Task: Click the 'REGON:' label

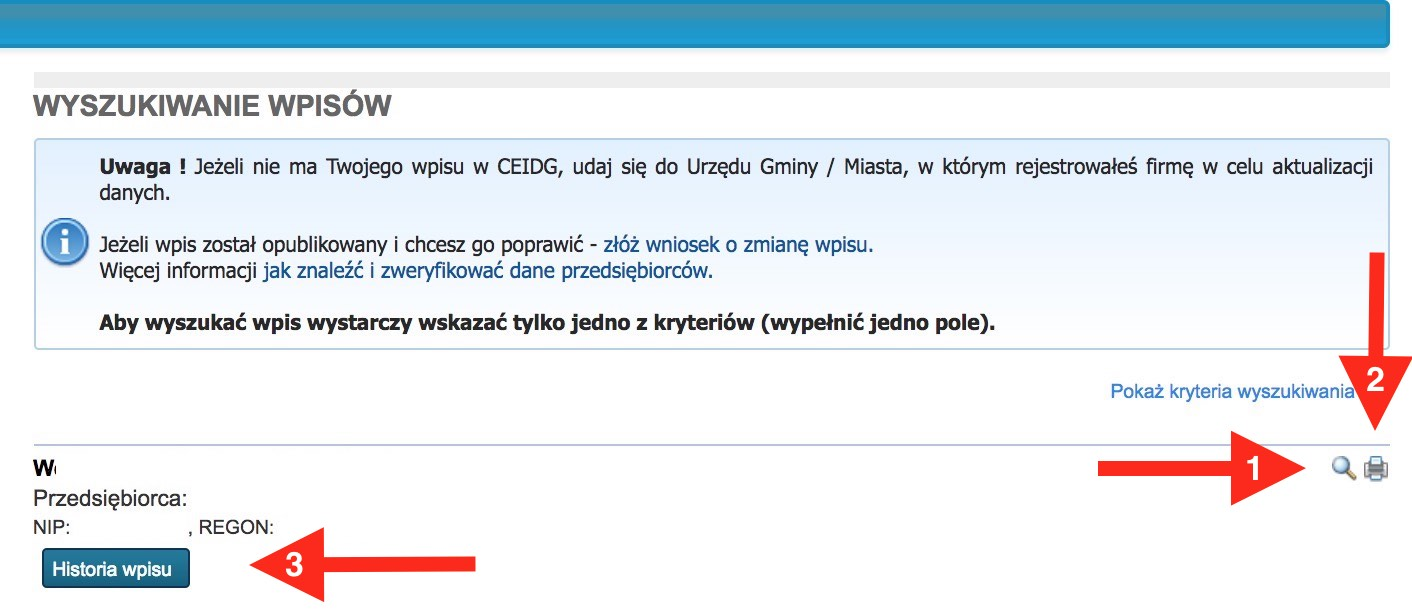Action: [240, 527]
